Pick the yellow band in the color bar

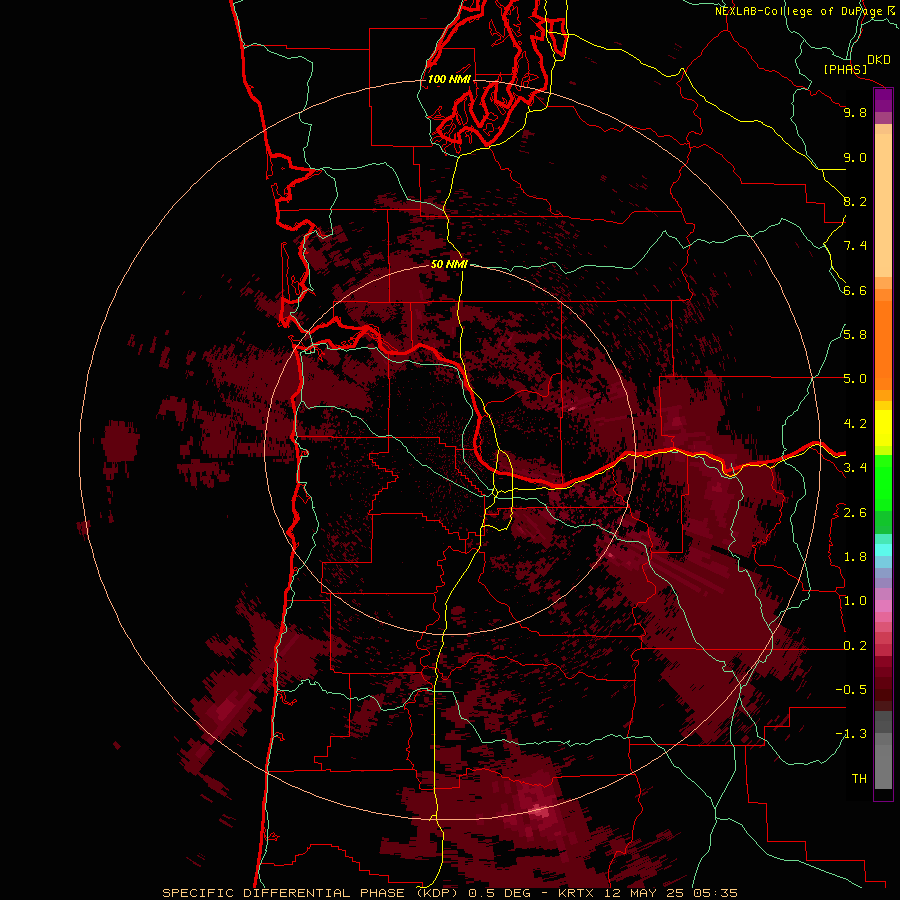coord(883,428)
